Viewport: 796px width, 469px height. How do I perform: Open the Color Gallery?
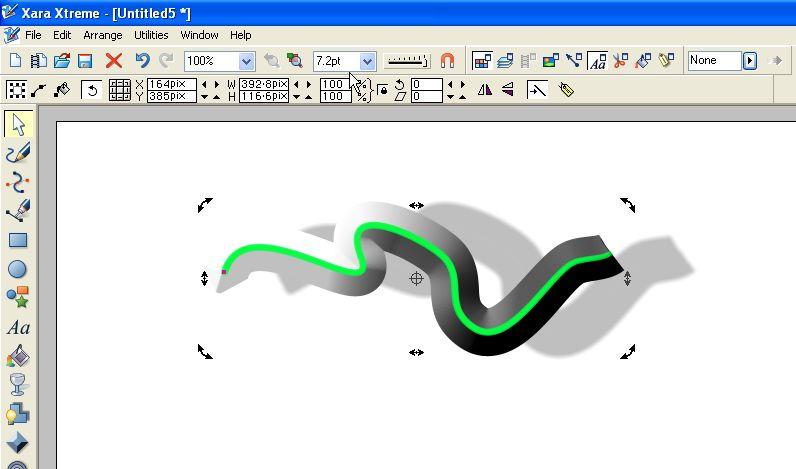[x=482, y=61]
